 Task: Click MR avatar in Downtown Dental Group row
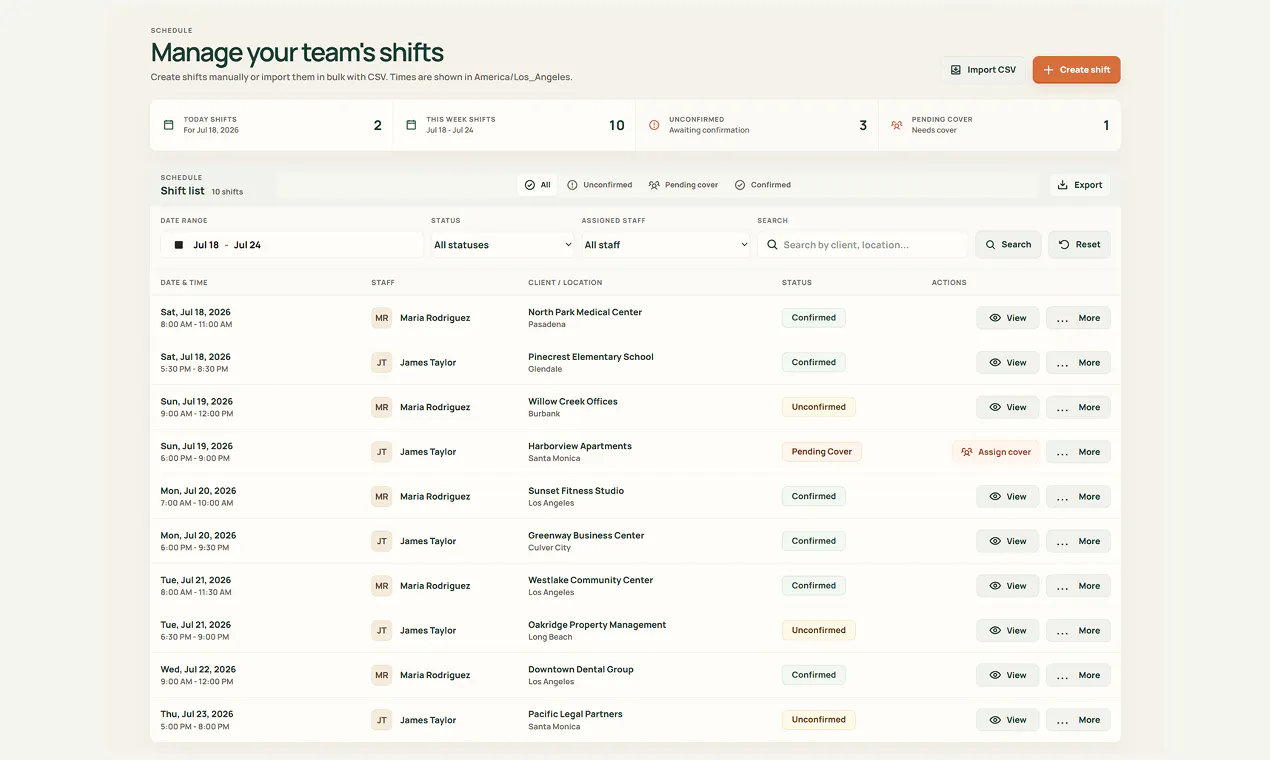click(x=382, y=675)
